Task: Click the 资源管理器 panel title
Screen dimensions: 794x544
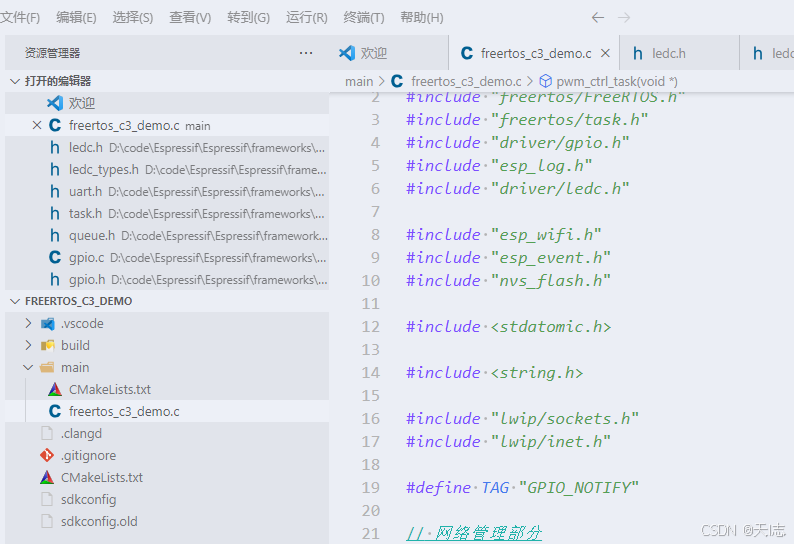Action: point(53,53)
